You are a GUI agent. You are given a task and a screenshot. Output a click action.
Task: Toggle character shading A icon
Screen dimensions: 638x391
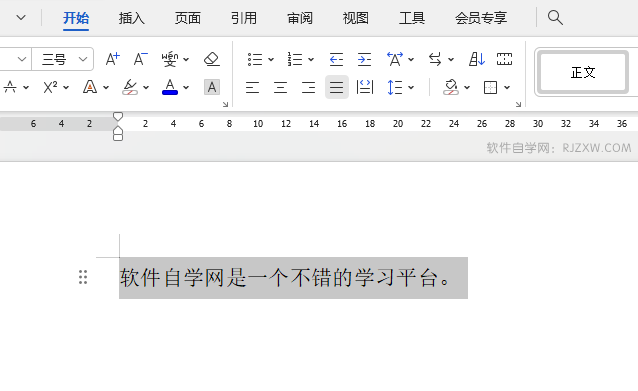click(212, 87)
